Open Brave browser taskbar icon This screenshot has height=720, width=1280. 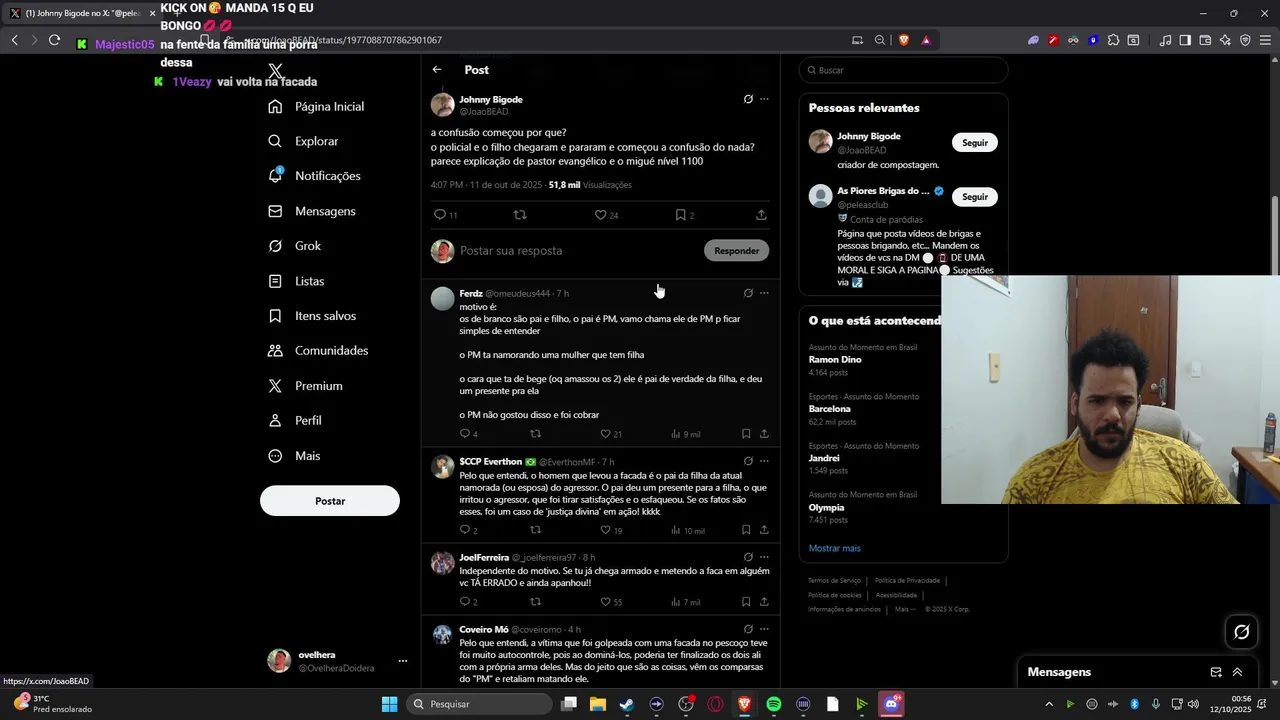click(x=745, y=704)
